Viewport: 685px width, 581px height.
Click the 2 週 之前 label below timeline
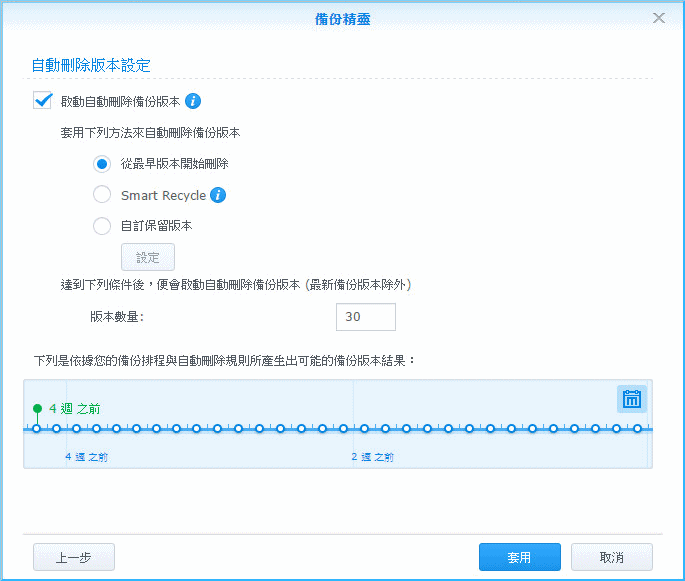[x=372, y=456]
